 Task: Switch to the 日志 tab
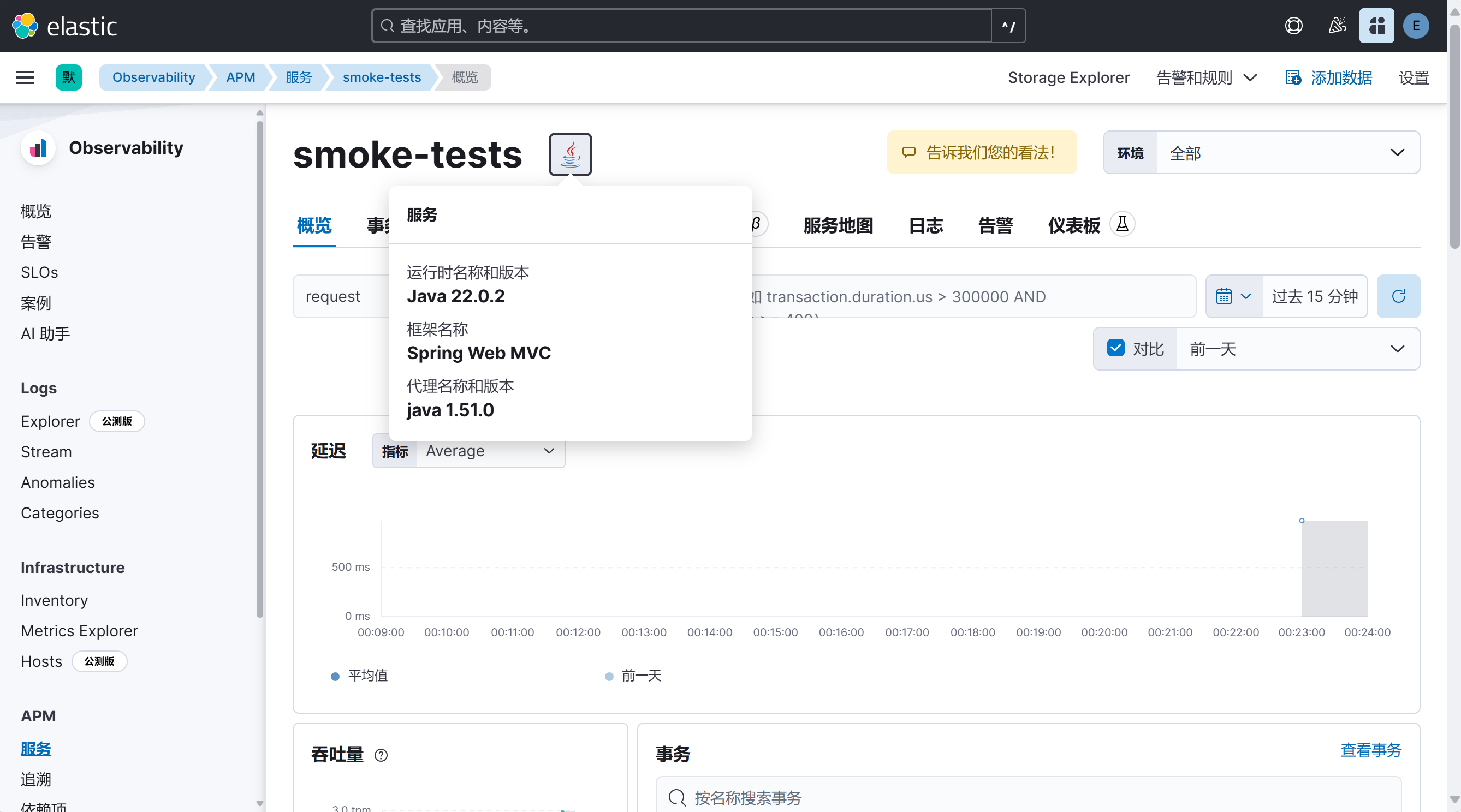(925, 226)
